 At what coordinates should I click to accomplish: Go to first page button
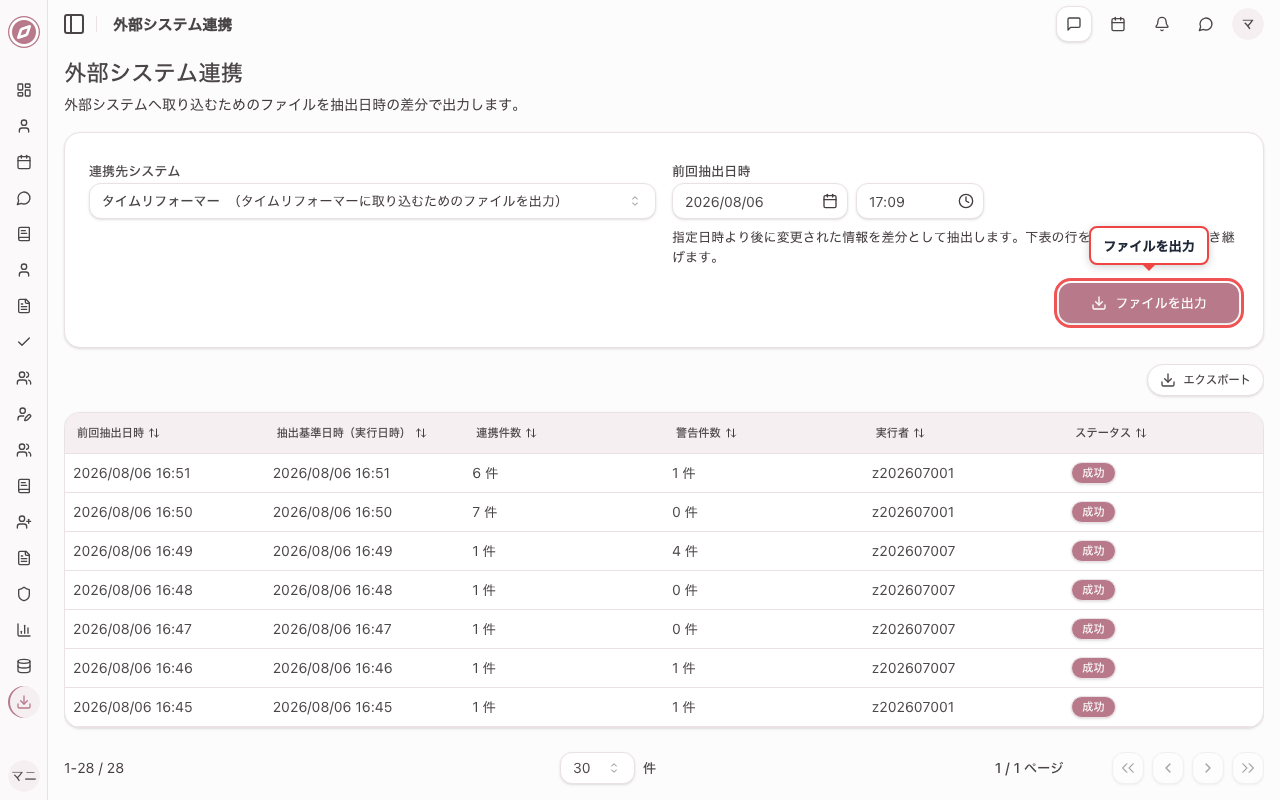click(1128, 768)
